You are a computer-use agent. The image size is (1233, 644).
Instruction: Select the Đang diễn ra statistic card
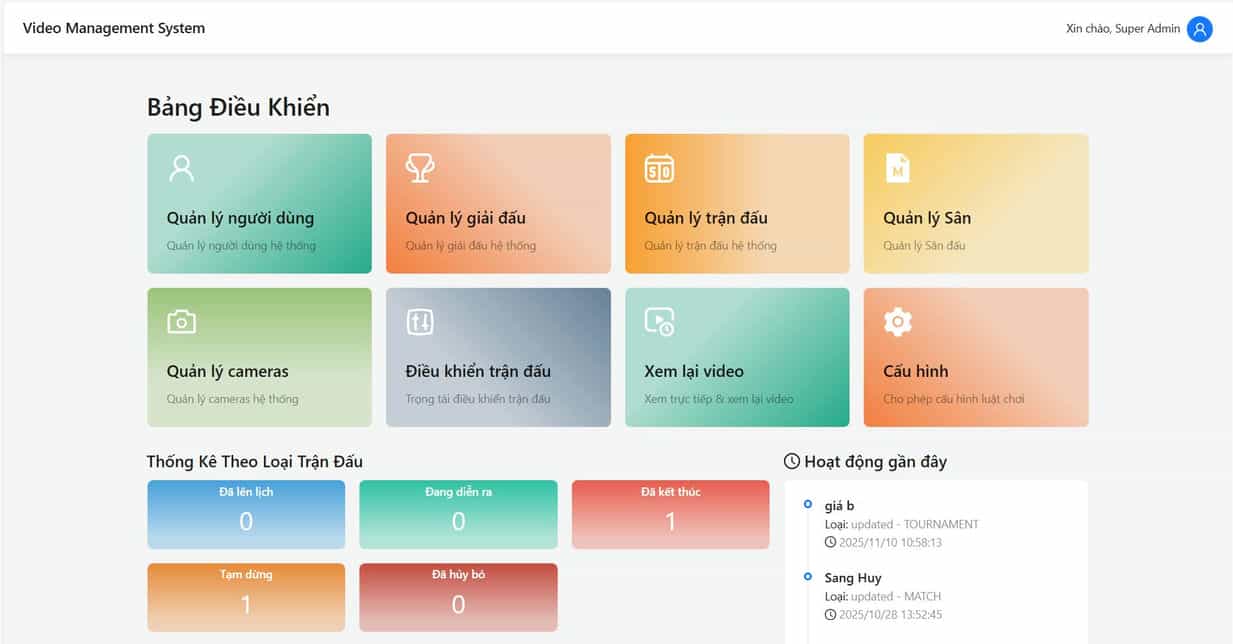[x=458, y=514]
